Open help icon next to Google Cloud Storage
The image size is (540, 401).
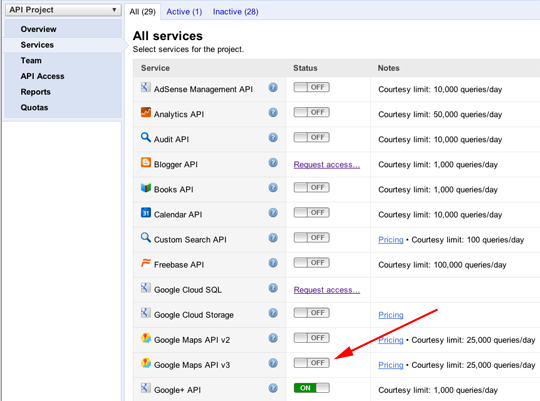click(273, 313)
